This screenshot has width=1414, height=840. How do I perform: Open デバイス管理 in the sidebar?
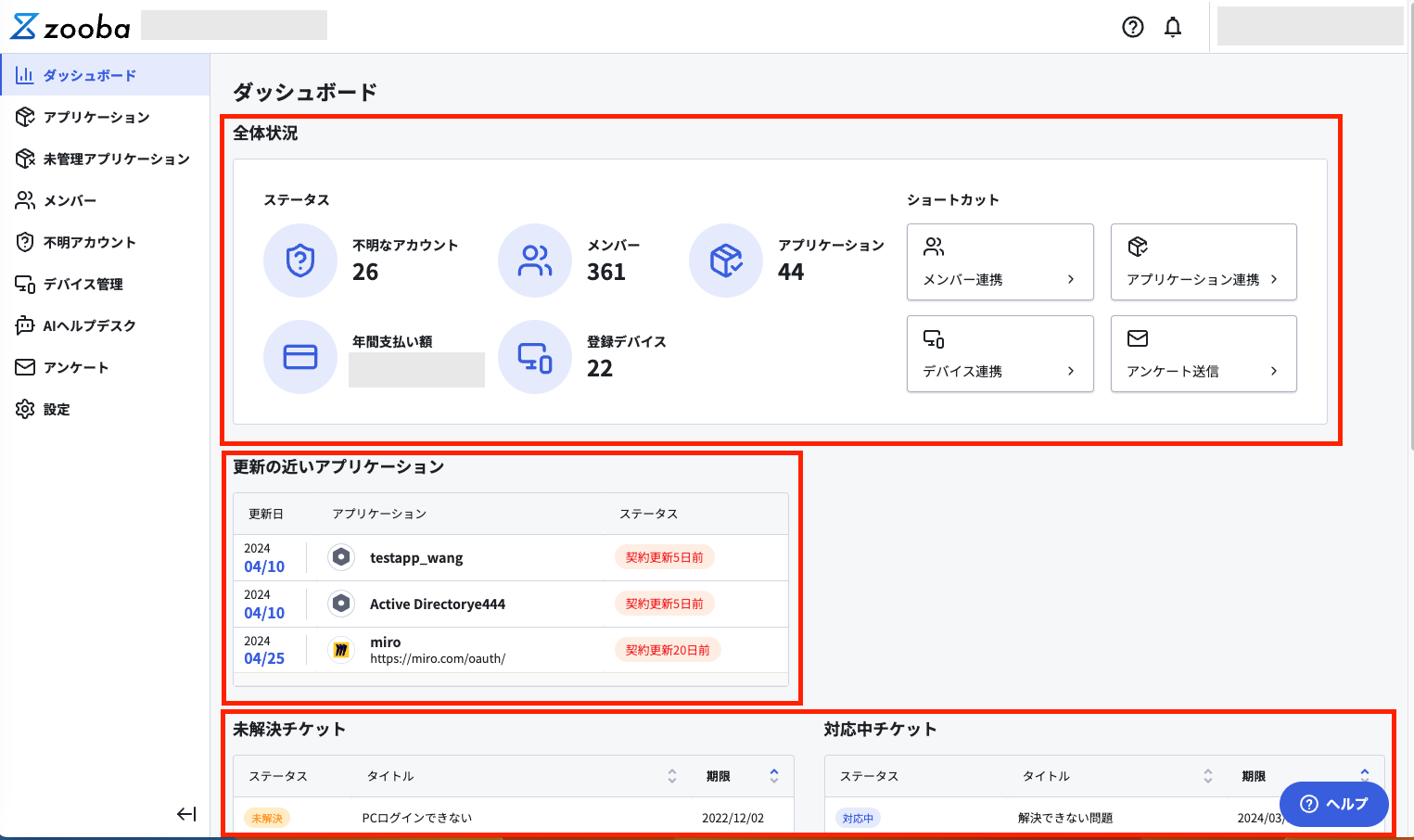coord(105,284)
